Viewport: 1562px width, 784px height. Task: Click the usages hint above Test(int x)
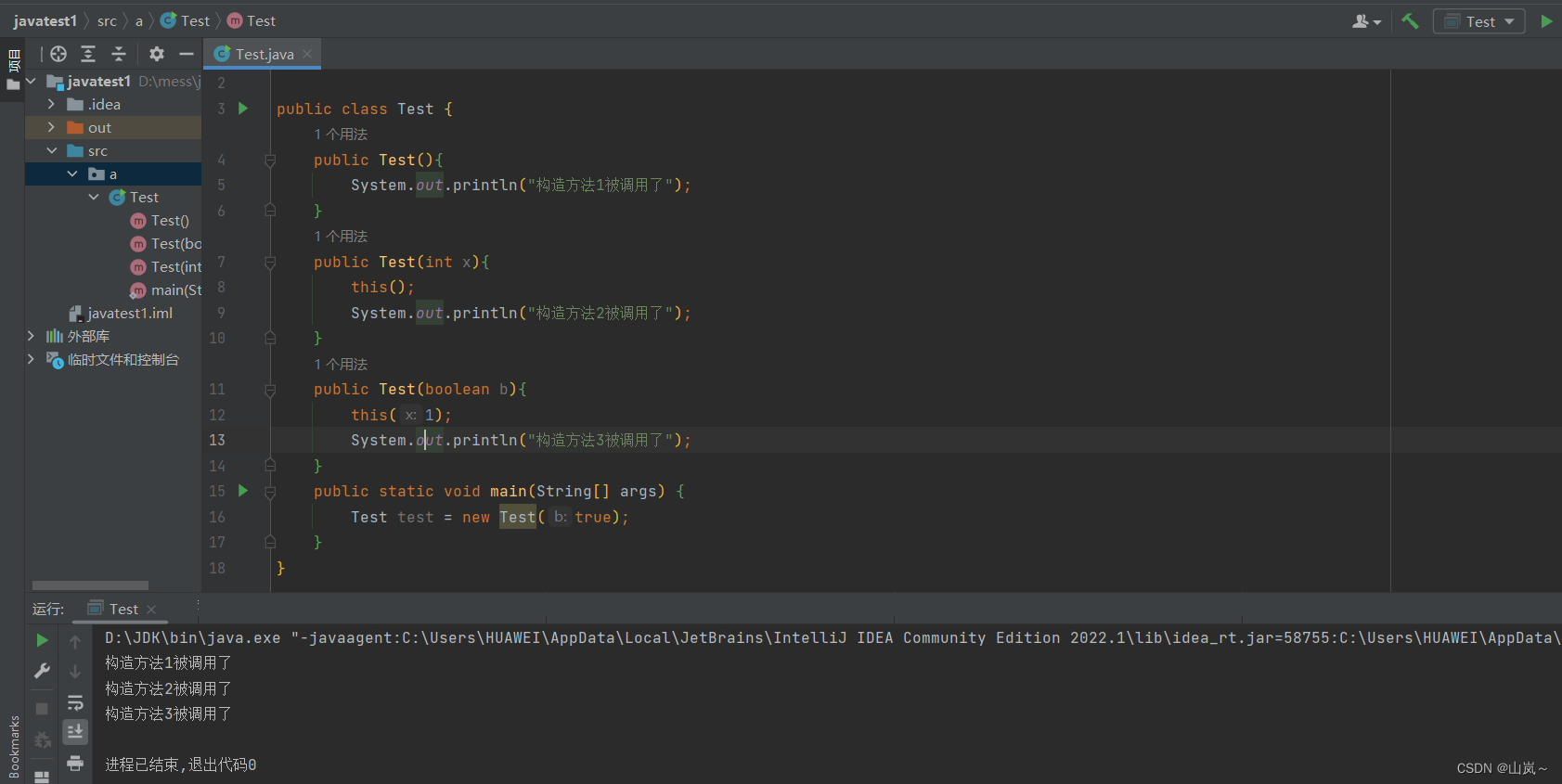click(x=341, y=237)
